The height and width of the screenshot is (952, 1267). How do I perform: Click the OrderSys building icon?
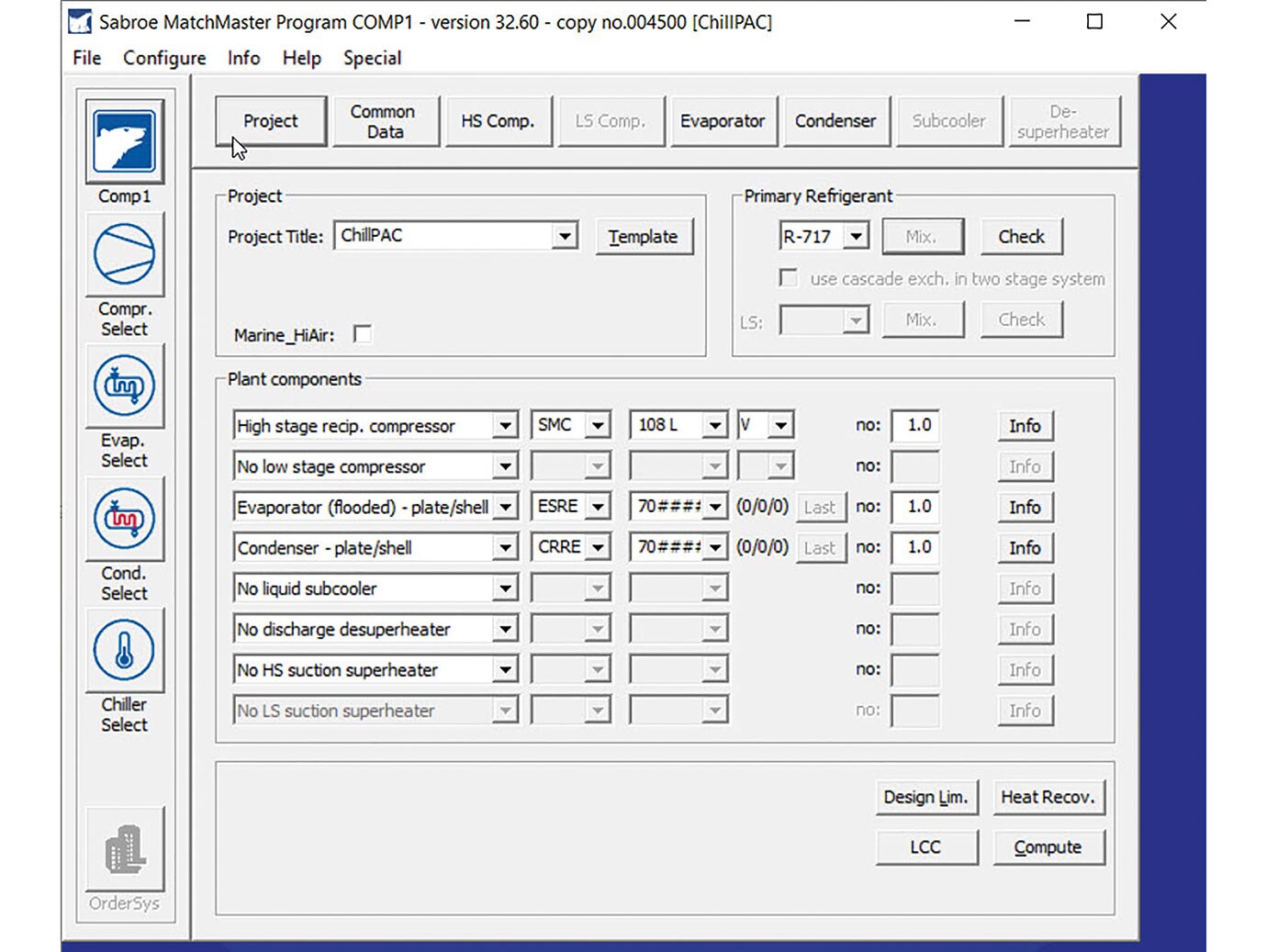(x=124, y=849)
